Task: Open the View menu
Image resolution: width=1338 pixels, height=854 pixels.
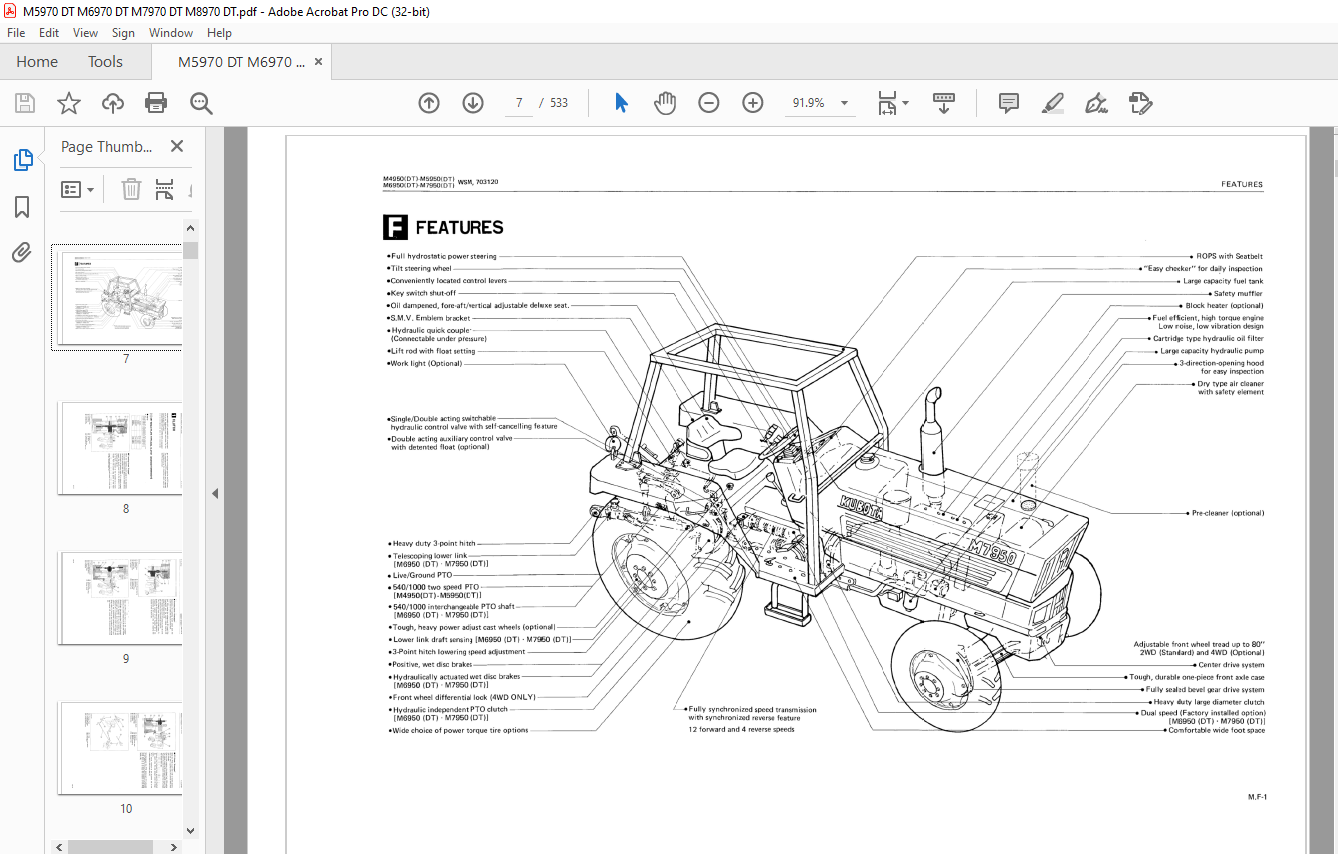Action: 85,33
